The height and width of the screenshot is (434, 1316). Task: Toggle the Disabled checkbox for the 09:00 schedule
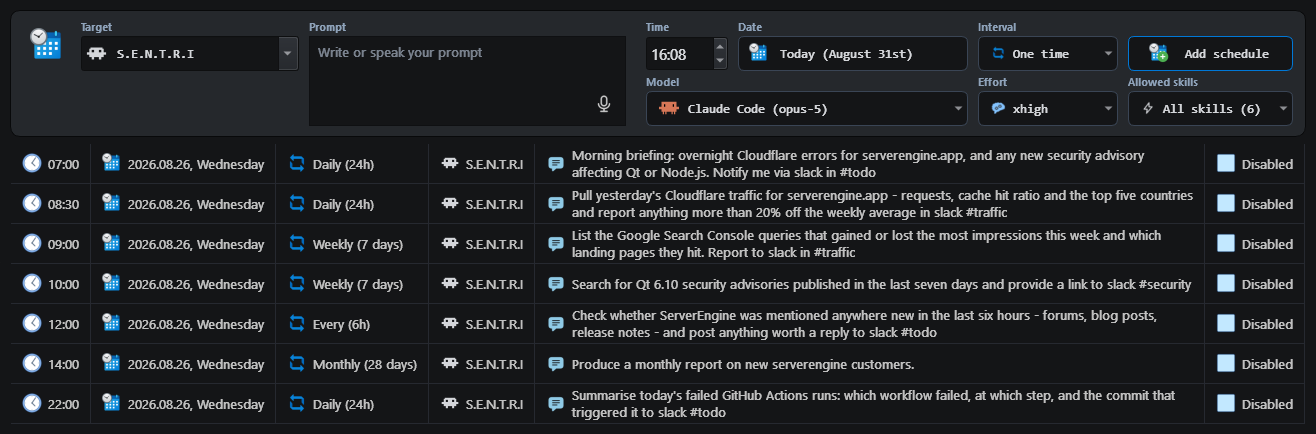[1226, 243]
